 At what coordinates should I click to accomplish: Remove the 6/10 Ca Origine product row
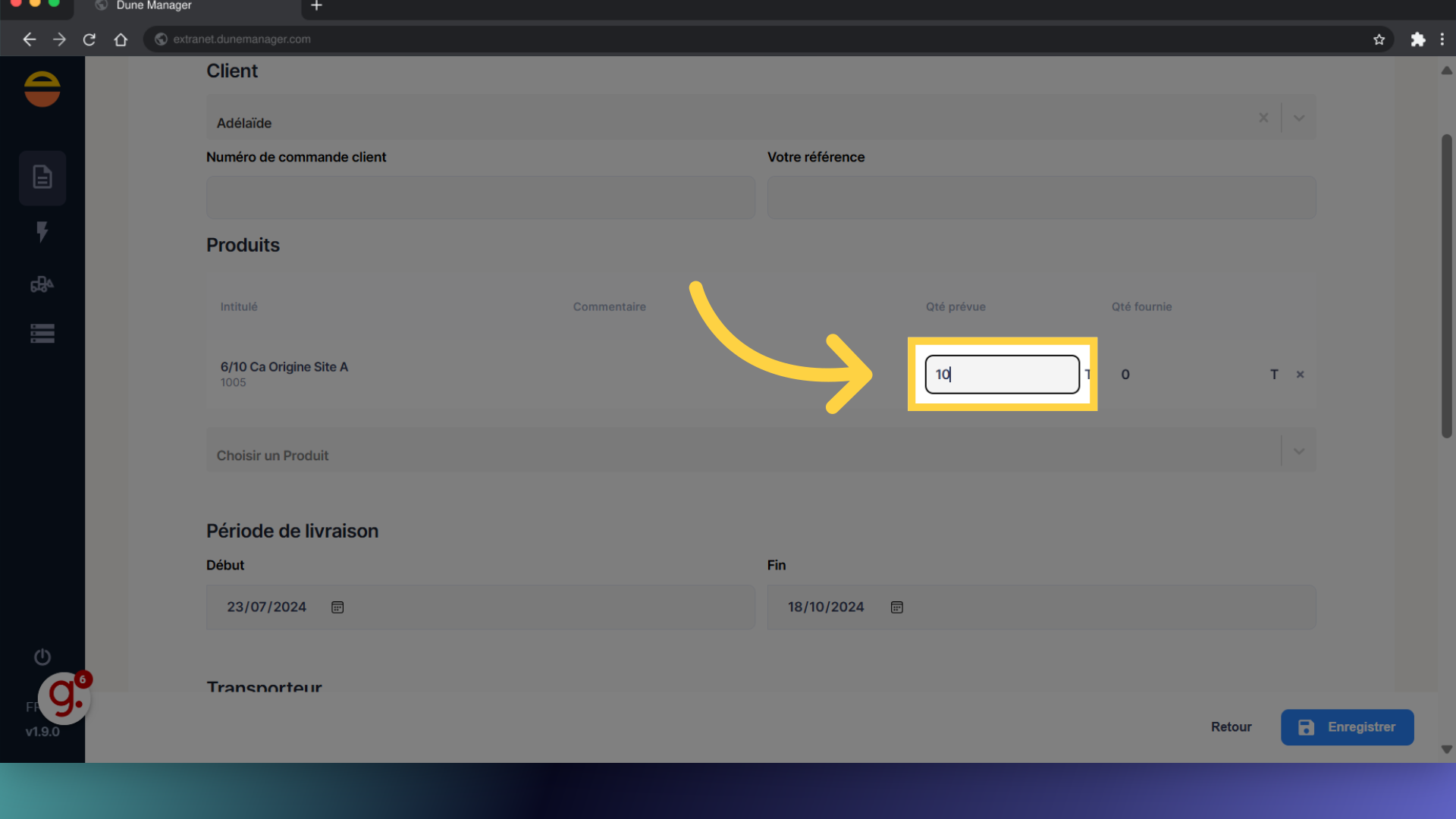click(1300, 375)
